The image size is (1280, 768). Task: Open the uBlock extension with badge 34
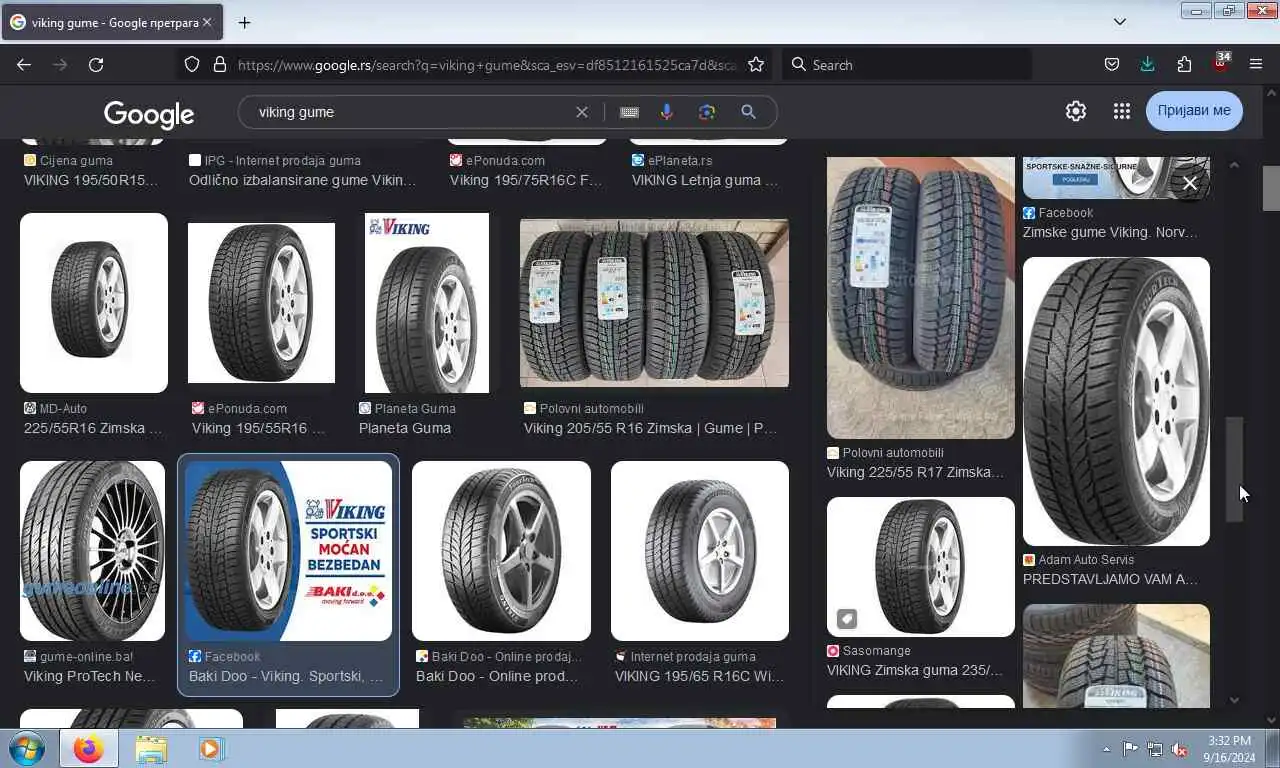pos(1220,63)
